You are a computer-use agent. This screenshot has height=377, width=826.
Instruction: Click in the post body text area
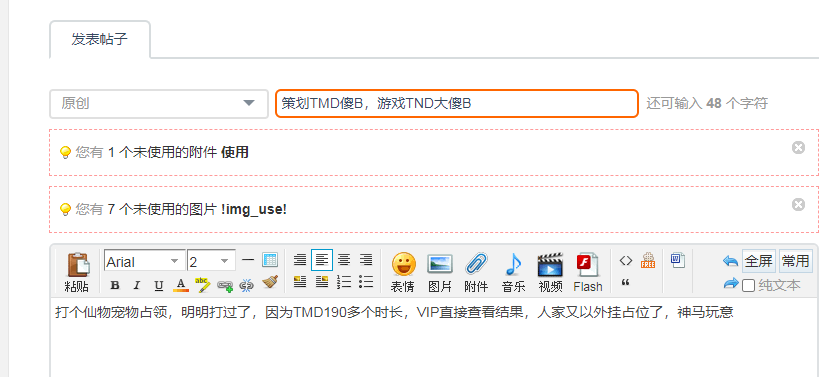pyautogui.click(x=435, y=337)
